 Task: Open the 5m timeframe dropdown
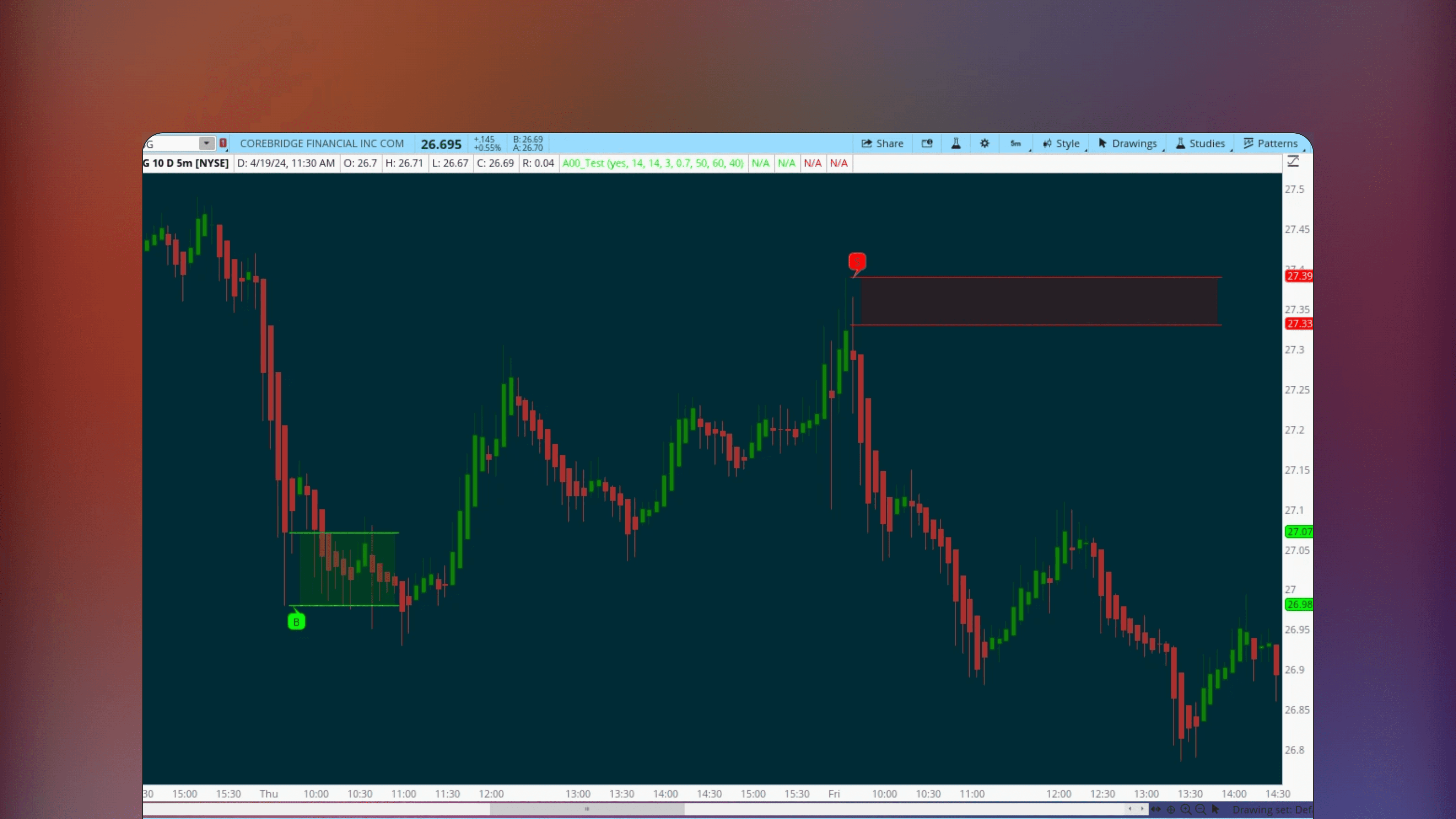(x=1016, y=144)
